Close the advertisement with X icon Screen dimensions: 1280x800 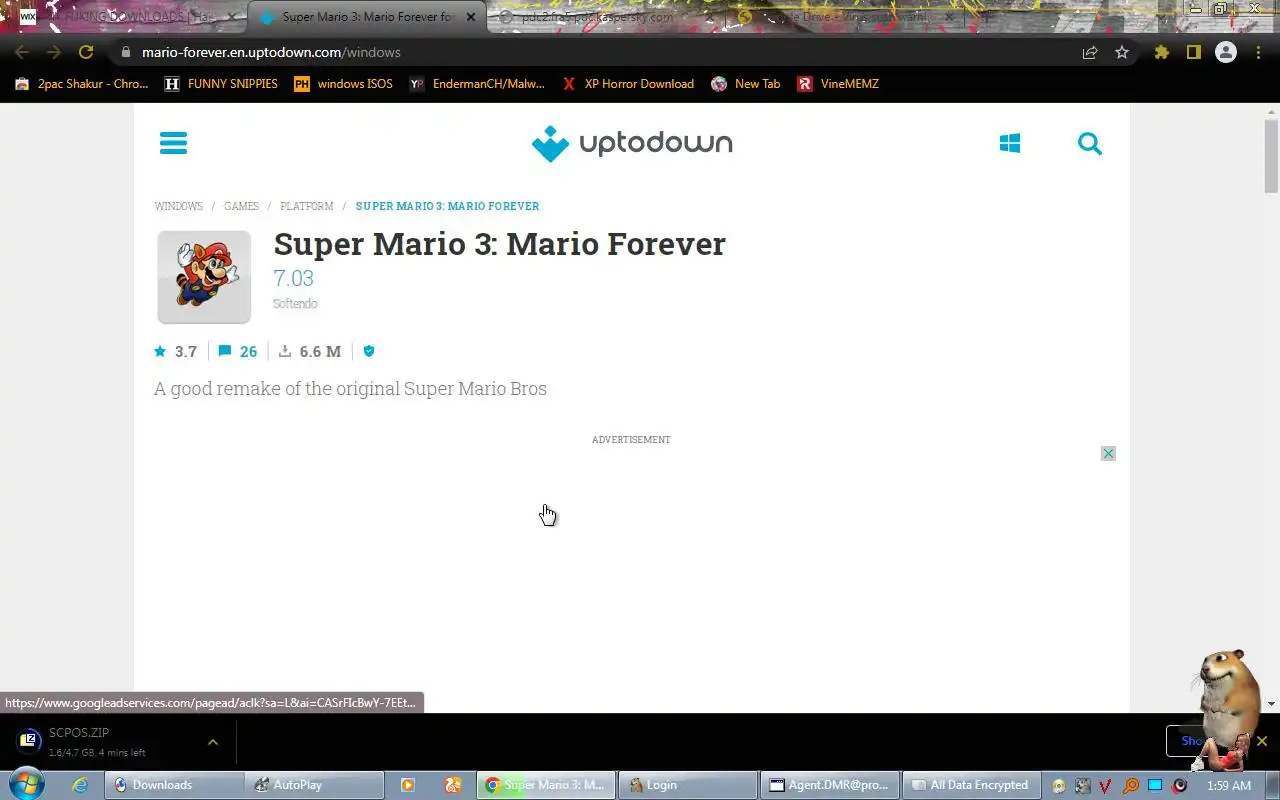click(1108, 454)
